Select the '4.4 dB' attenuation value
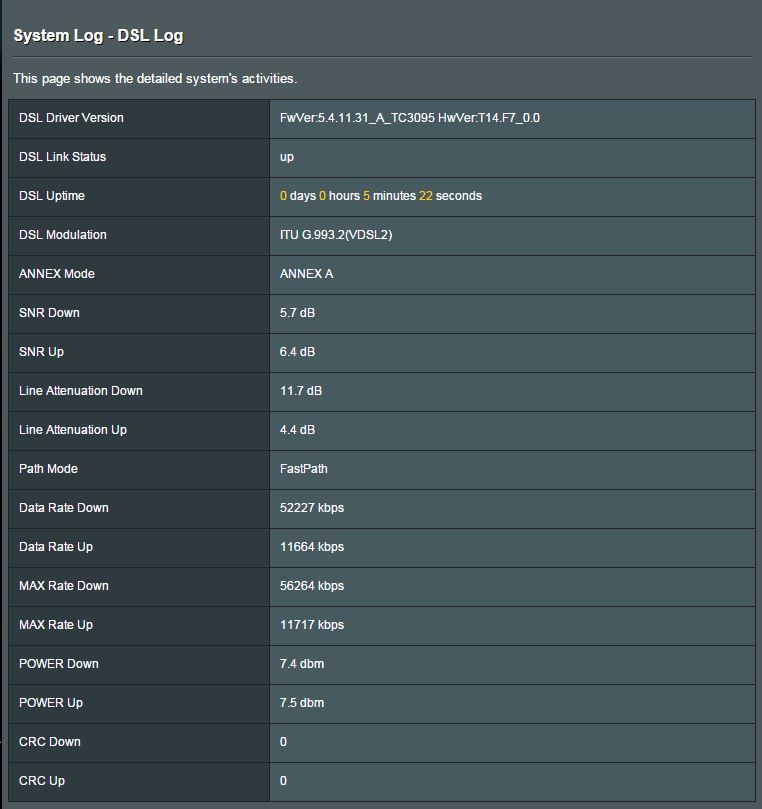This screenshot has width=762, height=809. click(298, 430)
